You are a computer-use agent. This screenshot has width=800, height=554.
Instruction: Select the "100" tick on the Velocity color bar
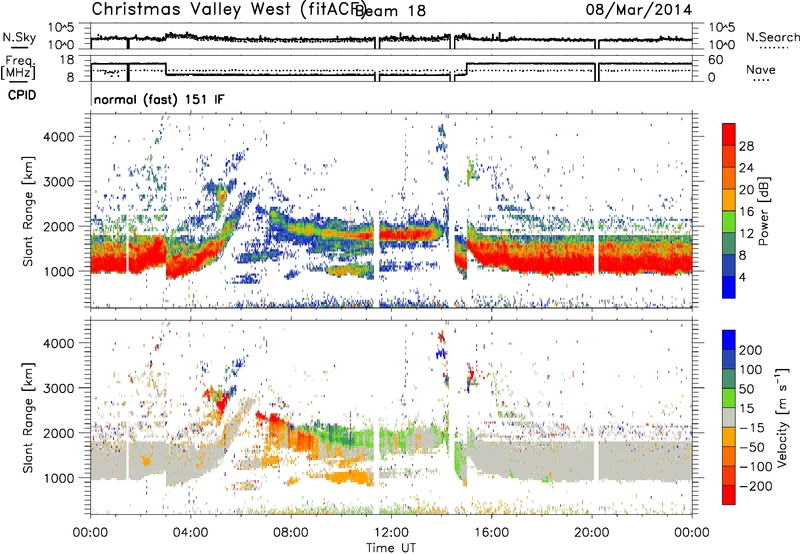click(x=751, y=370)
